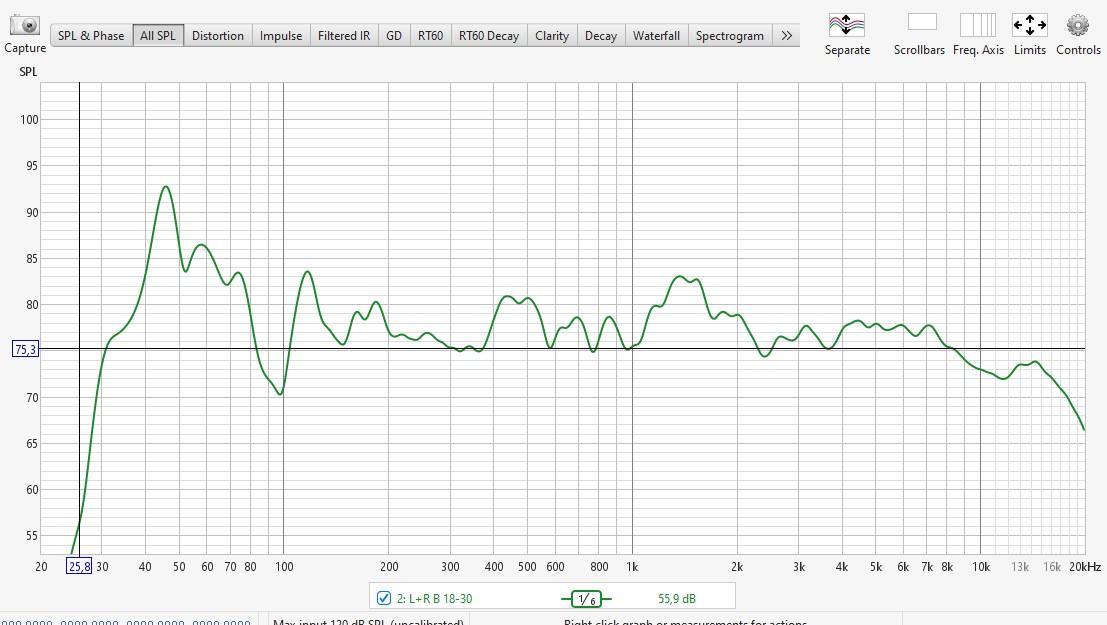This screenshot has width=1107, height=625.
Task: Uncheck the L+R B 18-30 measurement checkbox
Action: point(384,598)
